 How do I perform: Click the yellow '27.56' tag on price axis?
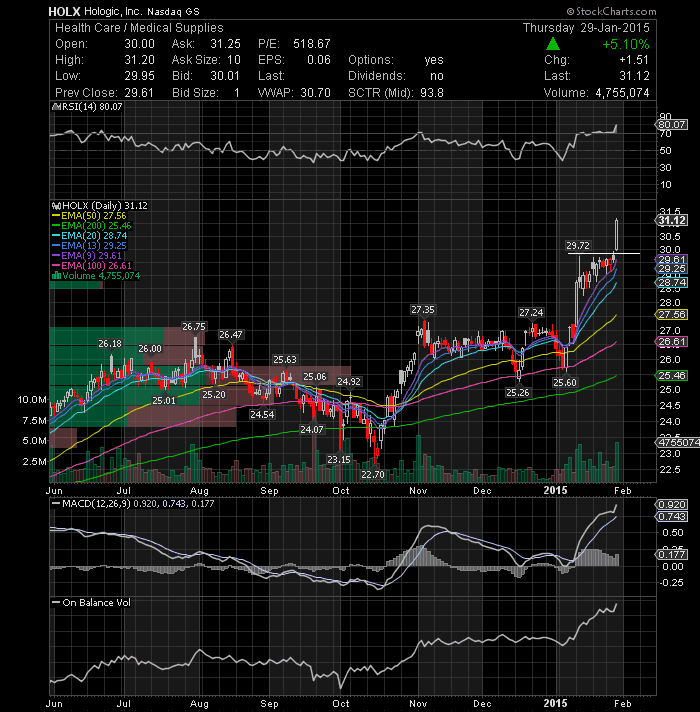[672, 315]
